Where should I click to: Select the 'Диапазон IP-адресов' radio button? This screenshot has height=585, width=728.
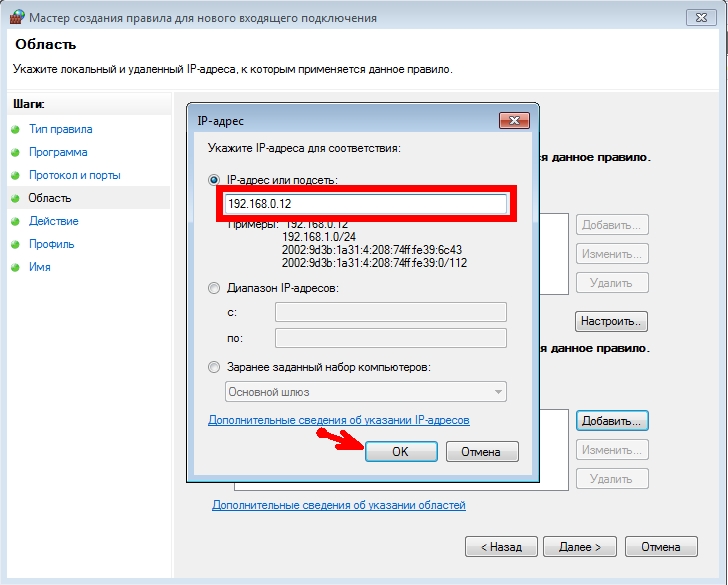coord(214,288)
